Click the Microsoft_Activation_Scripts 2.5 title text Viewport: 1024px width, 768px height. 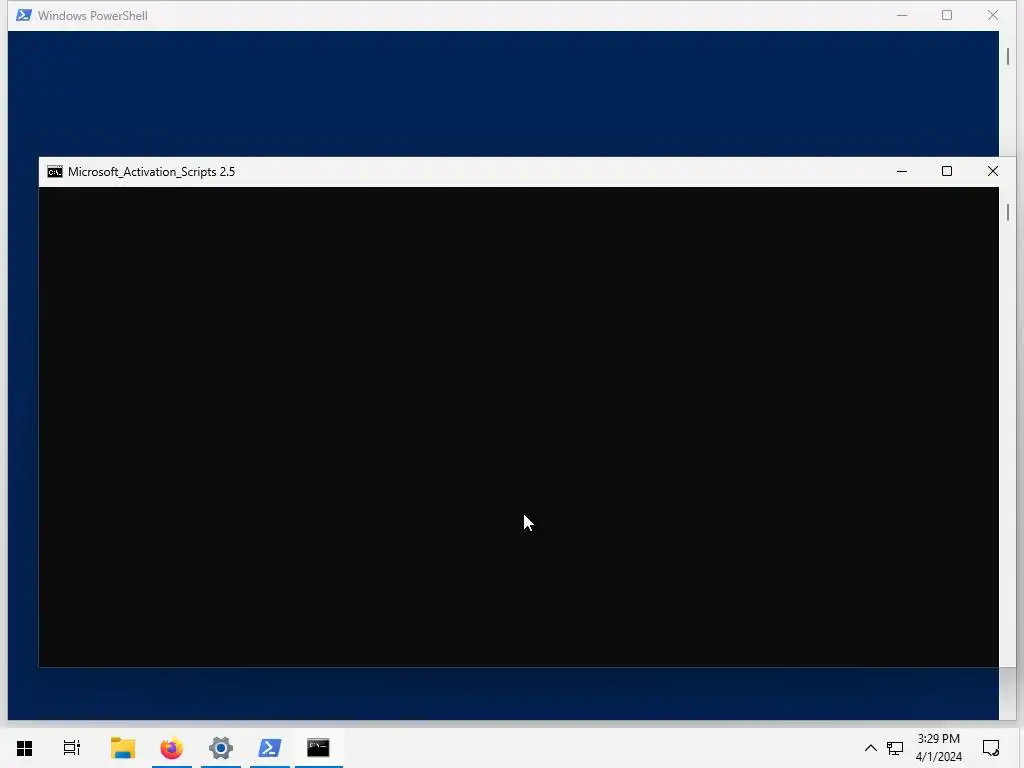(x=152, y=172)
